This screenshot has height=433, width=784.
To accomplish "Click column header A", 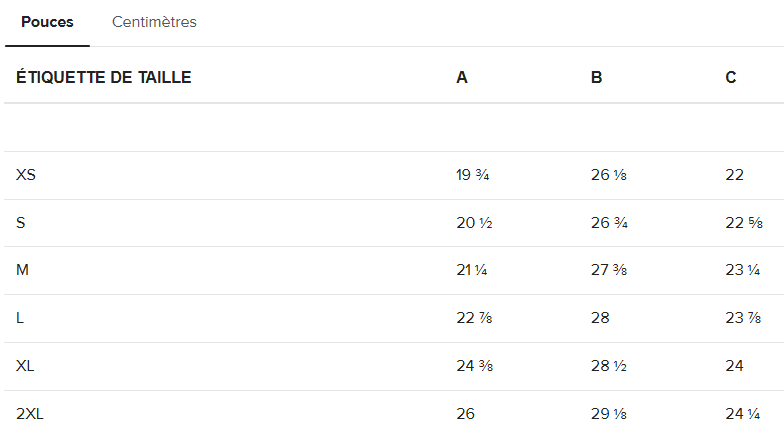I will (462, 78).
